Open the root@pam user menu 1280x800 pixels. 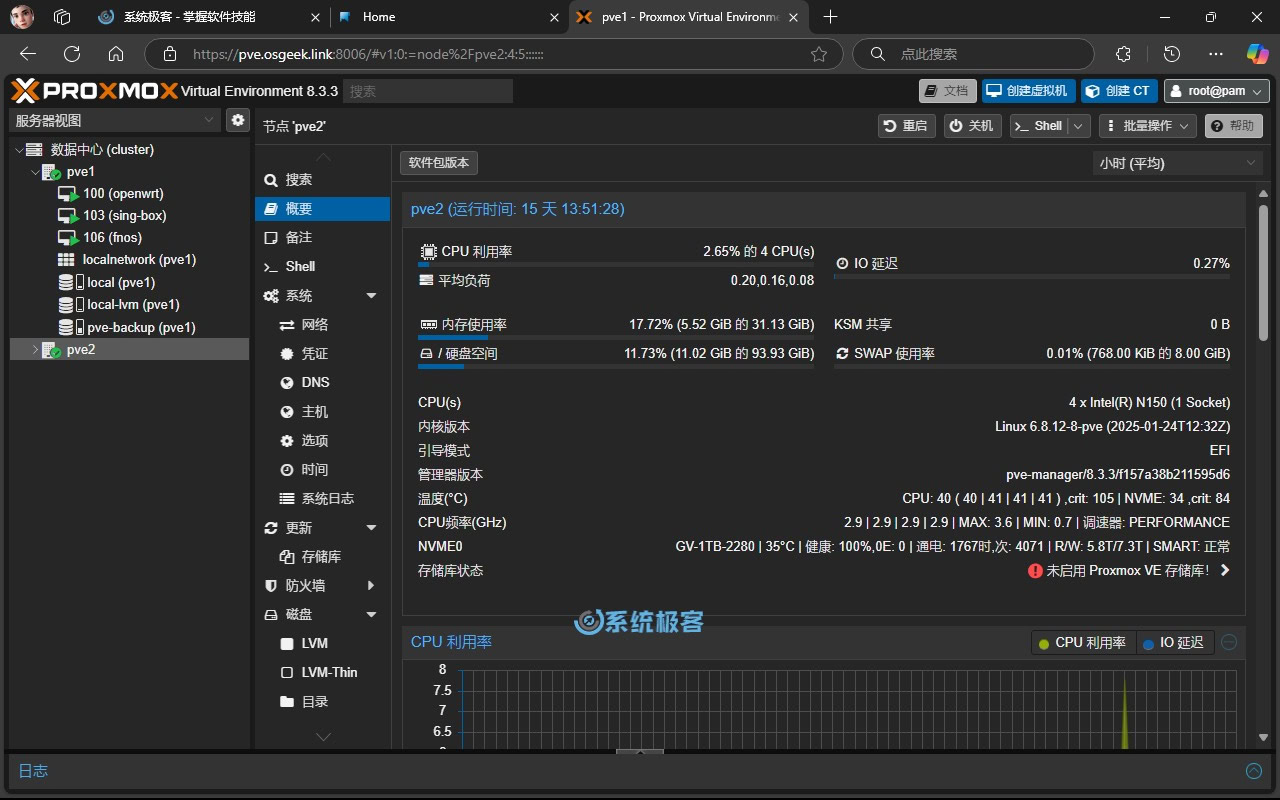(x=1216, y=91)
